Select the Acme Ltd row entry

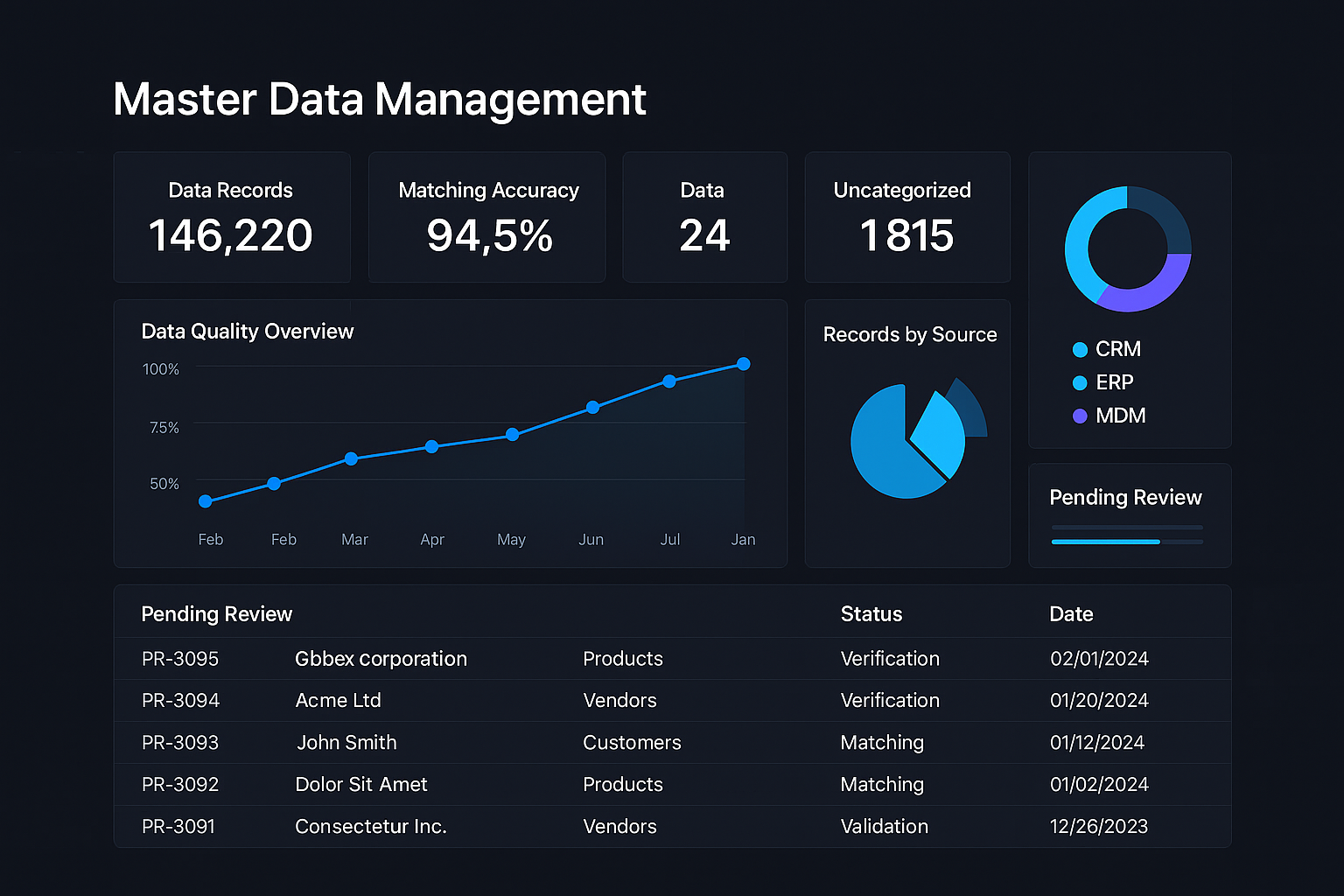[338, 701]
